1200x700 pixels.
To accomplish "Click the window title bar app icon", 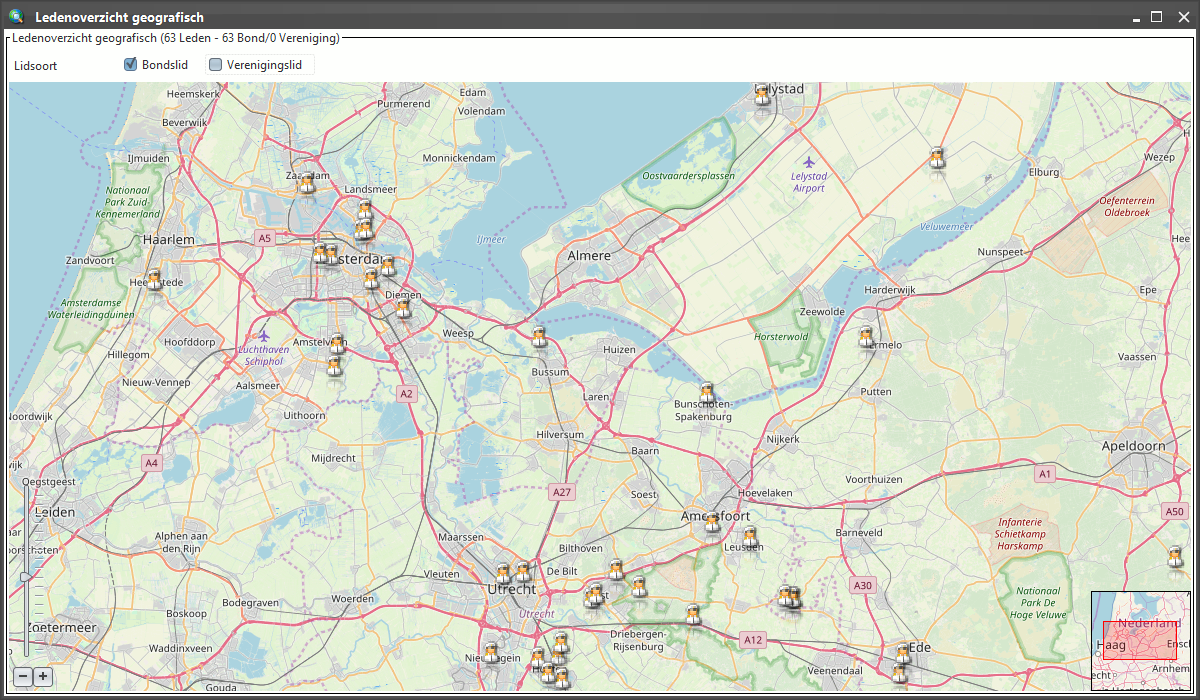I will (16, 16).
